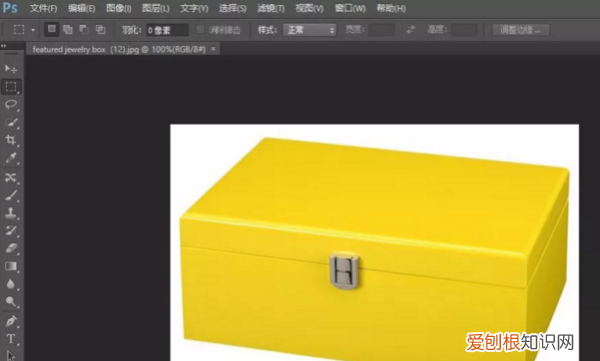Open the 选择(S) menu
This screenshot has width=600, height=361.
point(233,8)
